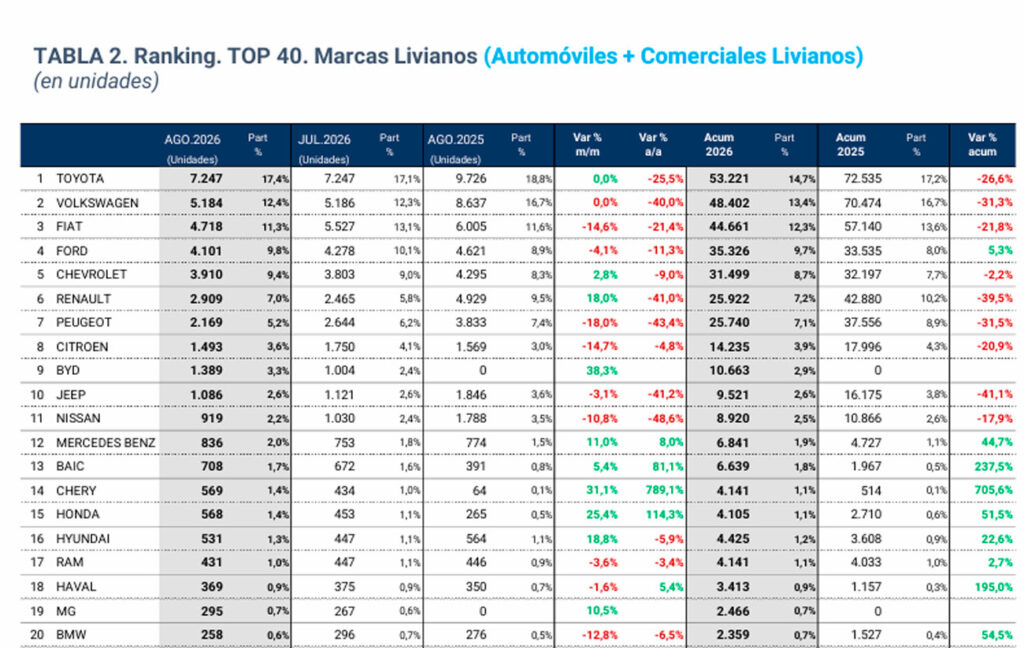1024x648 pixels.
Task: Select the RENAULT brand name
Action: (x=84, y=299)
